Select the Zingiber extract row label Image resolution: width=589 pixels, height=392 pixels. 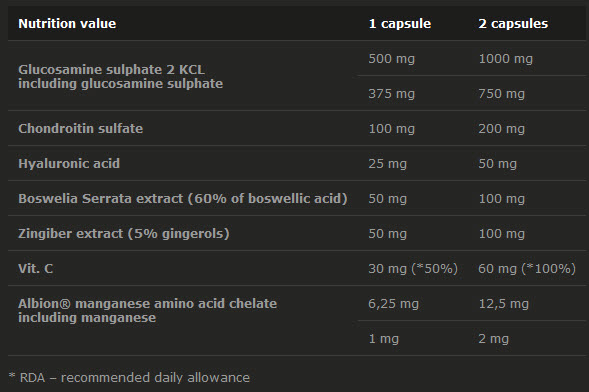pyautogui.click(x=124, y=234)
